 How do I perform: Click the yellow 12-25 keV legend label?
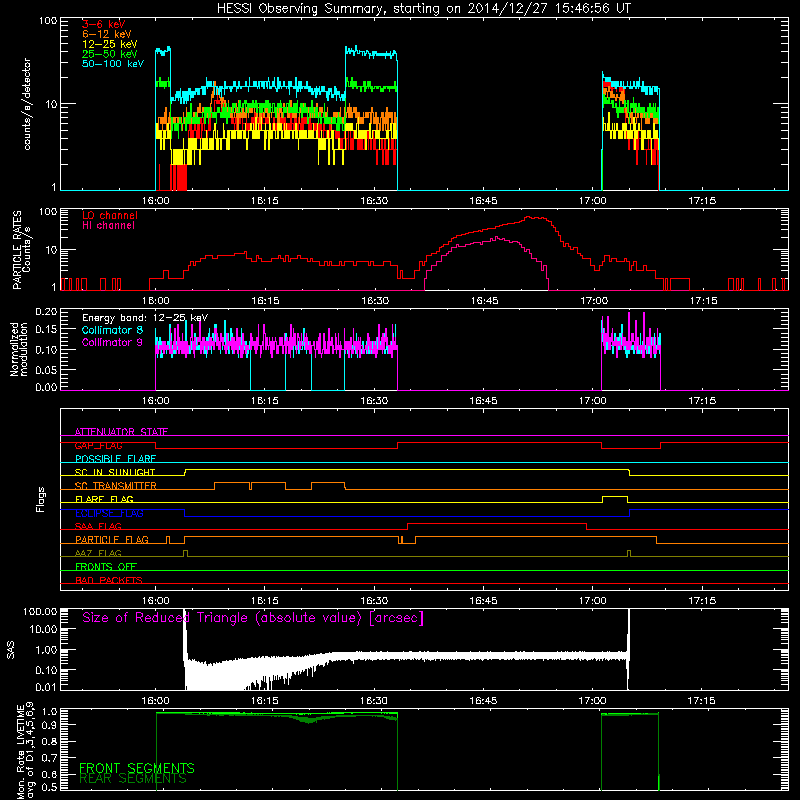(110, 44)
